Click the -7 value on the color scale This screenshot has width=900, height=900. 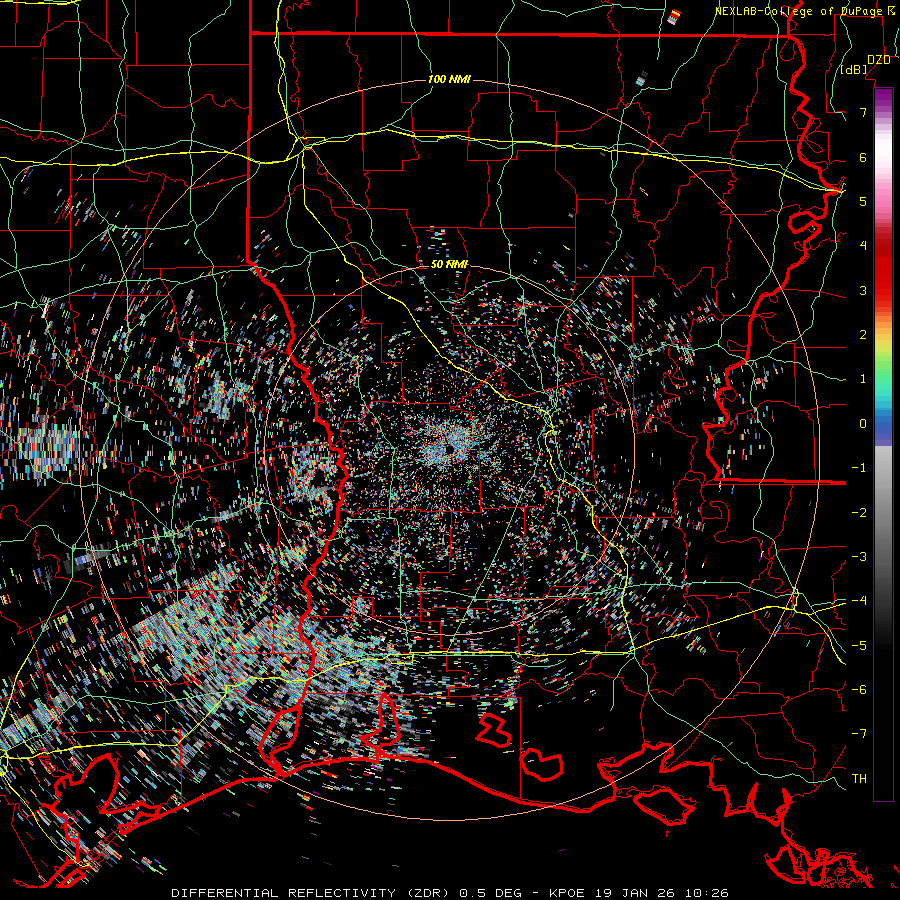click(x=859, y=734)
